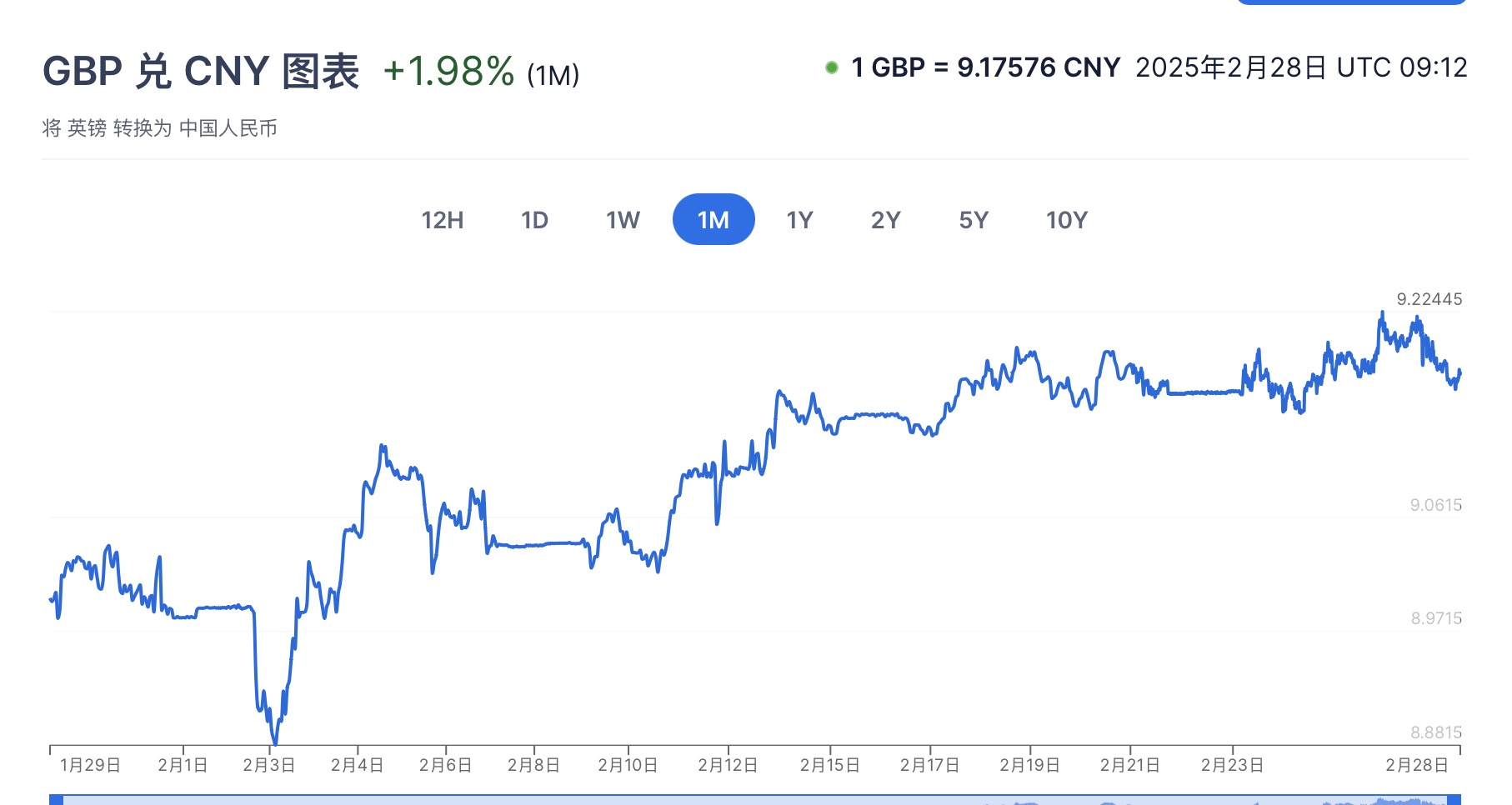Click the right handle of the range slider
The width and height of the screenshot is (1512, 805).
(x=1454, y=800)
